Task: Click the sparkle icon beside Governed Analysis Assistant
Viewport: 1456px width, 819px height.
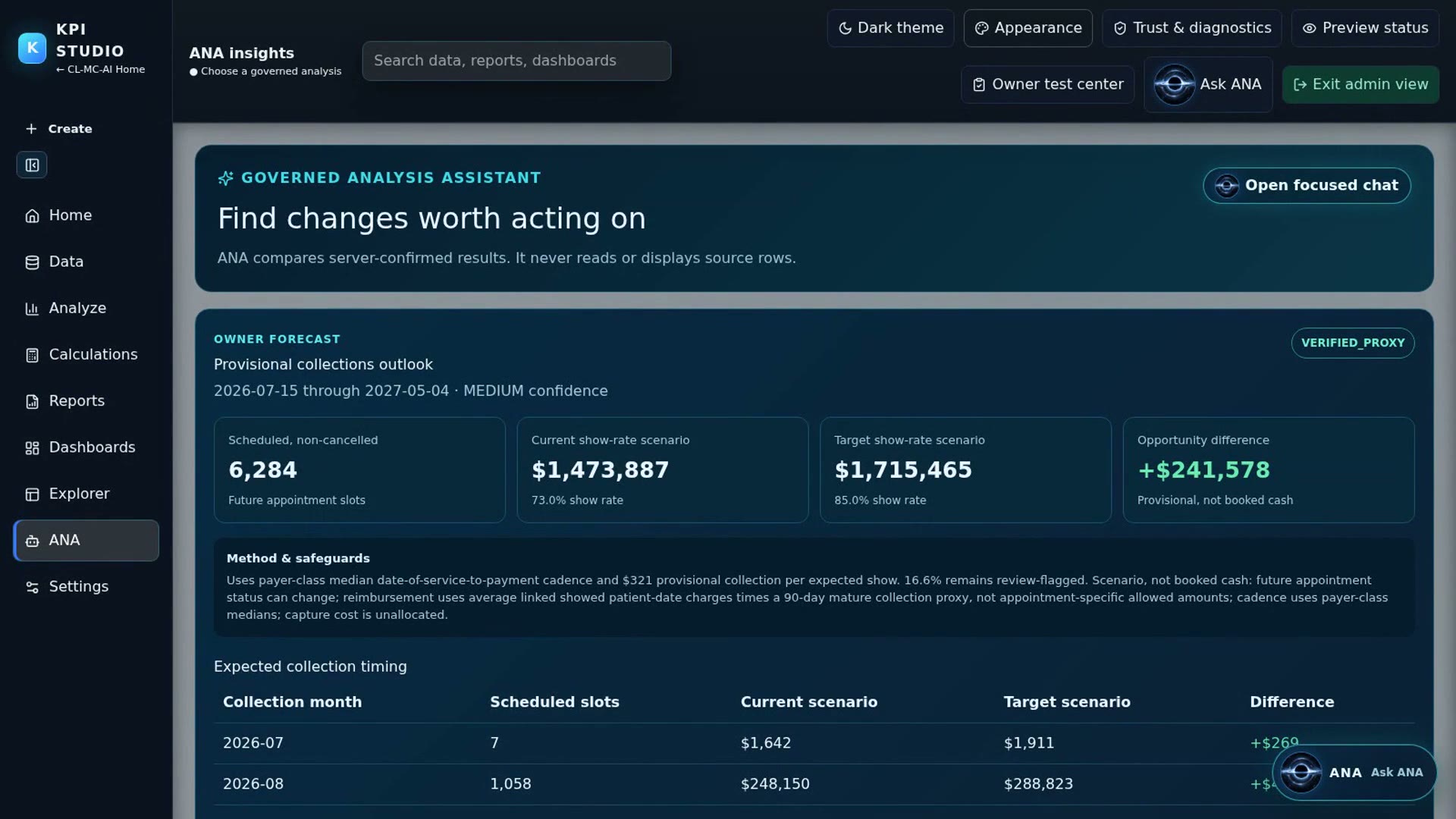Action: pos(225,178)
